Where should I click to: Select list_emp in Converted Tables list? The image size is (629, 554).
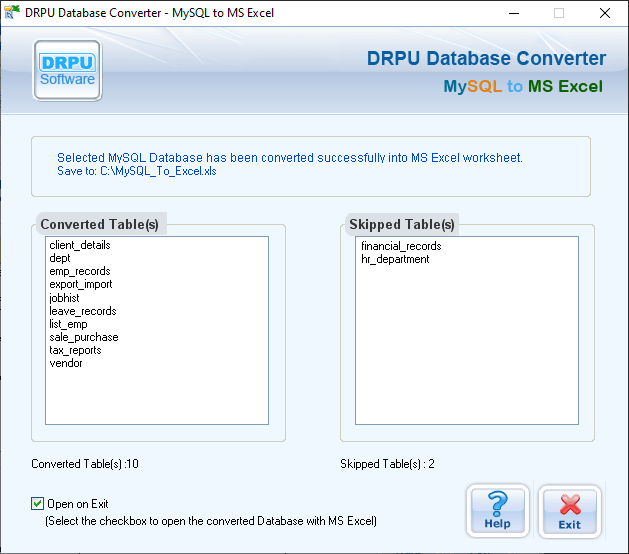coord(68,324)
